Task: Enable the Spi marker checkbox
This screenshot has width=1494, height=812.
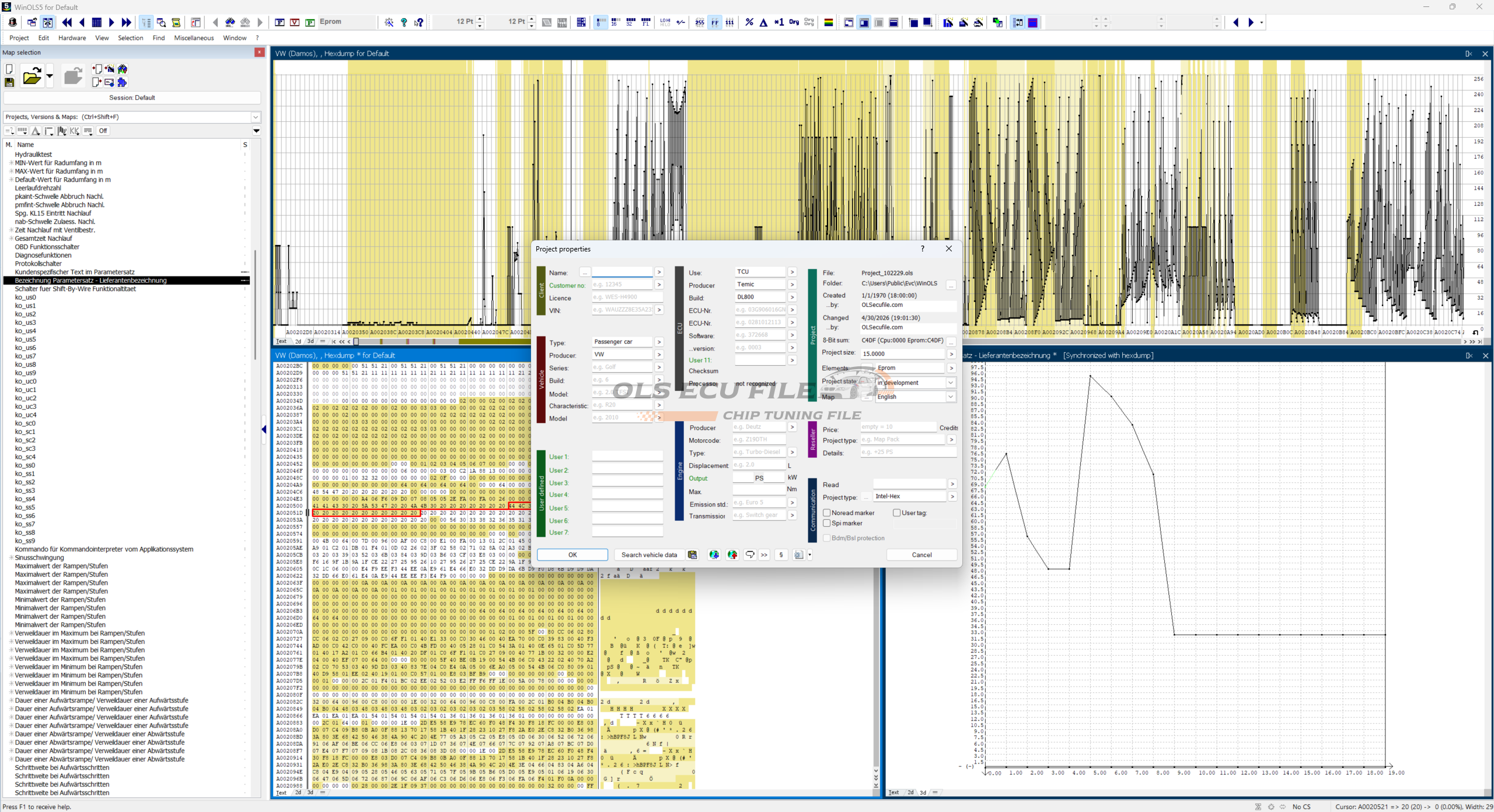Action: click(827, 523)
